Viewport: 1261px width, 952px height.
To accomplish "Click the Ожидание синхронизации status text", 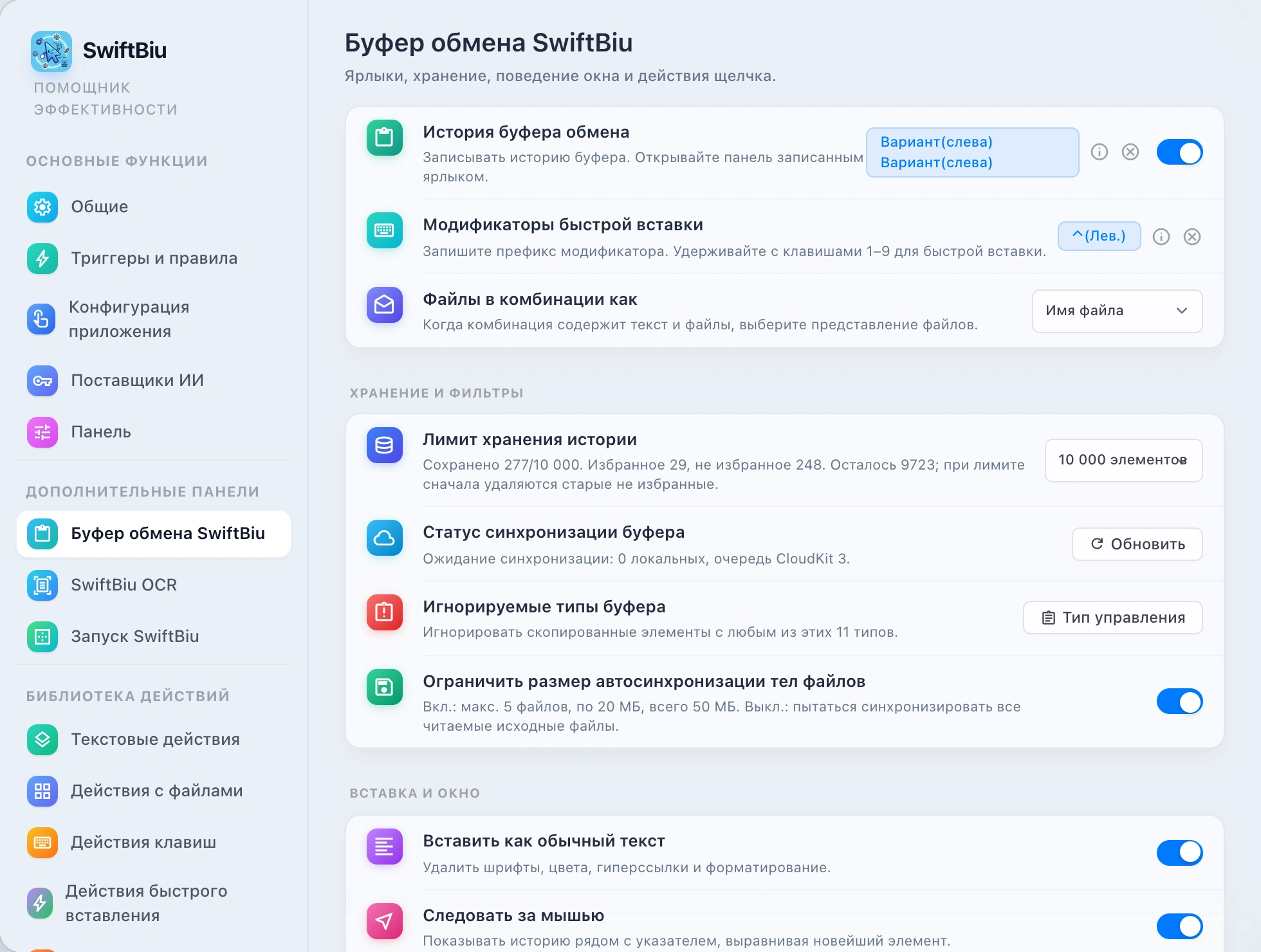I will click(x=636, y=559).
